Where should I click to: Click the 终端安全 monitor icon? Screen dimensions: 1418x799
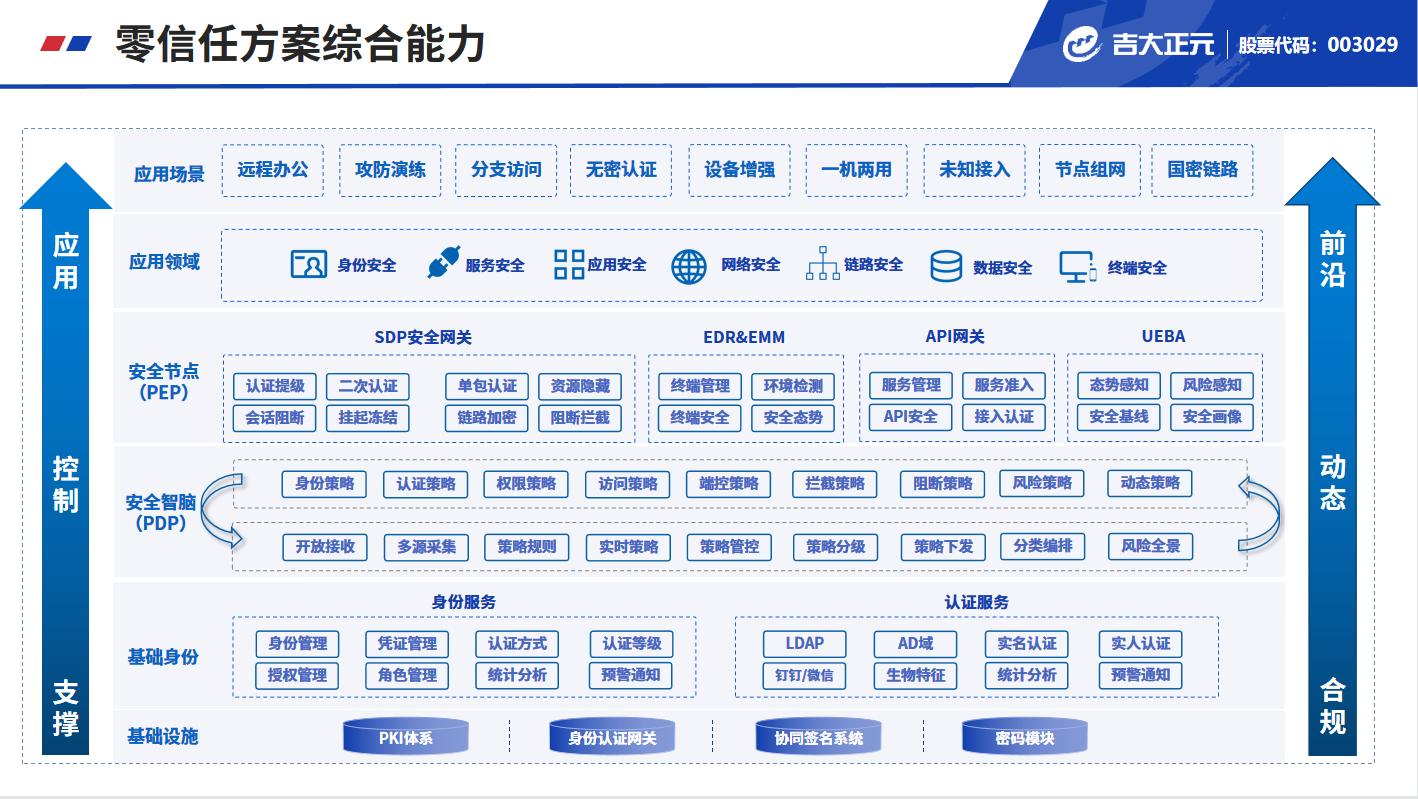[x=1077, y=267]
